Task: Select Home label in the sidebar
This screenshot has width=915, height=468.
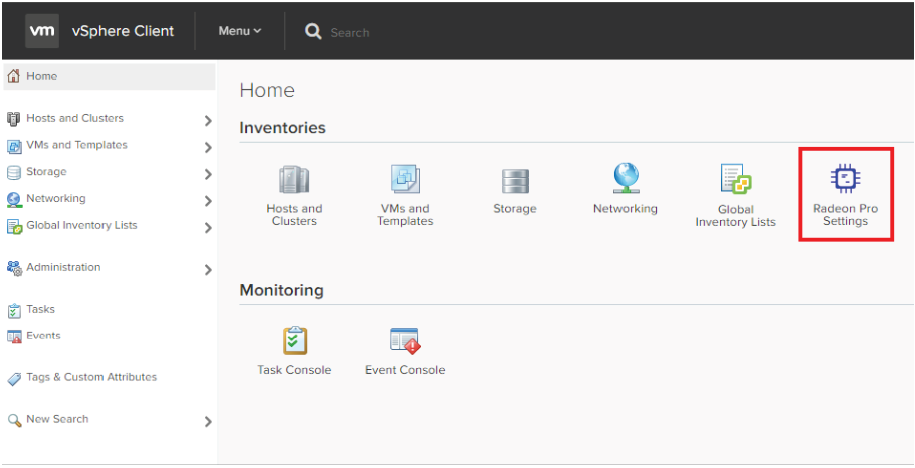Action: point(41,76)
